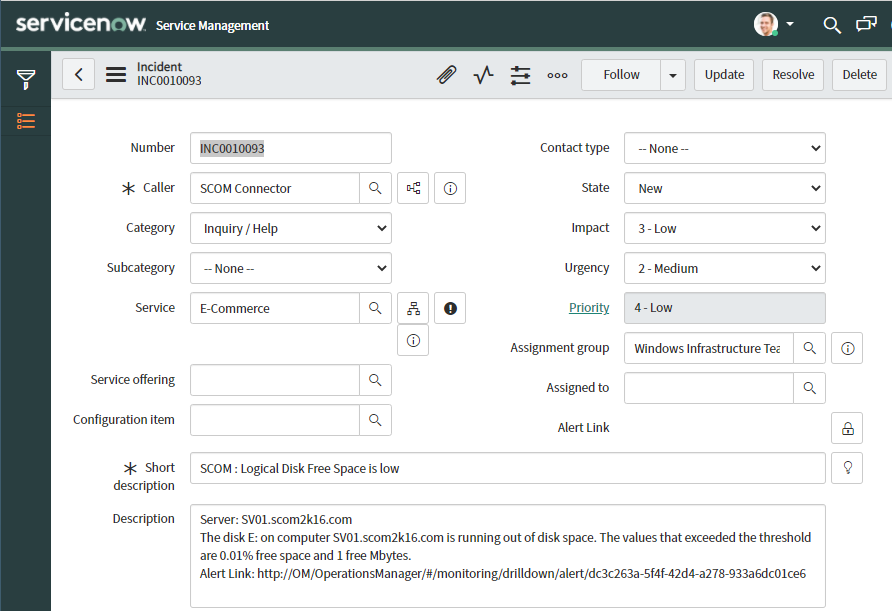Look up Service offering using magnifier
This screenshot has width=892, height=611.
pyautogui.click(x=375, y=380)
